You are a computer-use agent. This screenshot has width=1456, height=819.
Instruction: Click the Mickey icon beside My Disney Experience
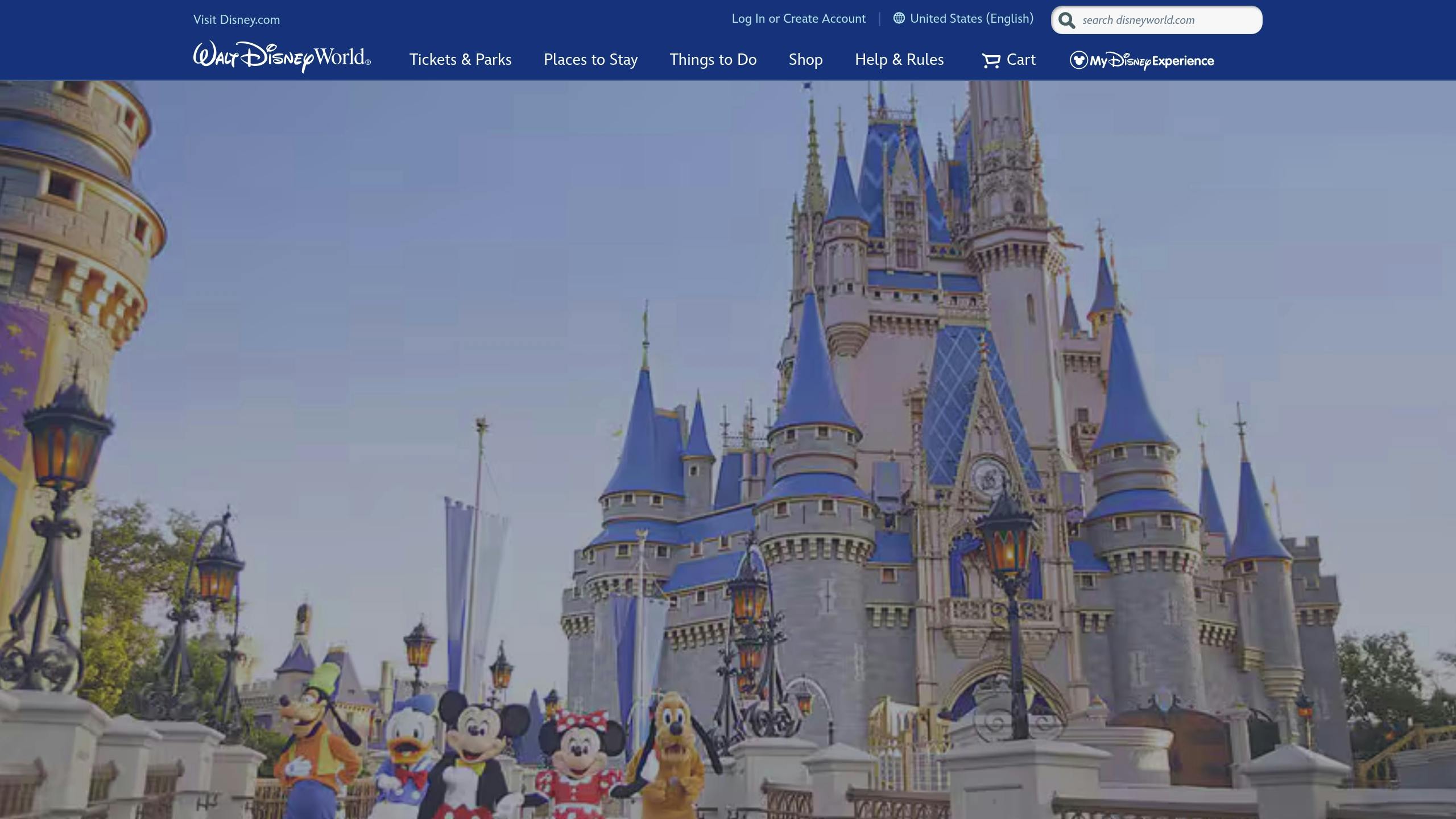coord(1078,60)
